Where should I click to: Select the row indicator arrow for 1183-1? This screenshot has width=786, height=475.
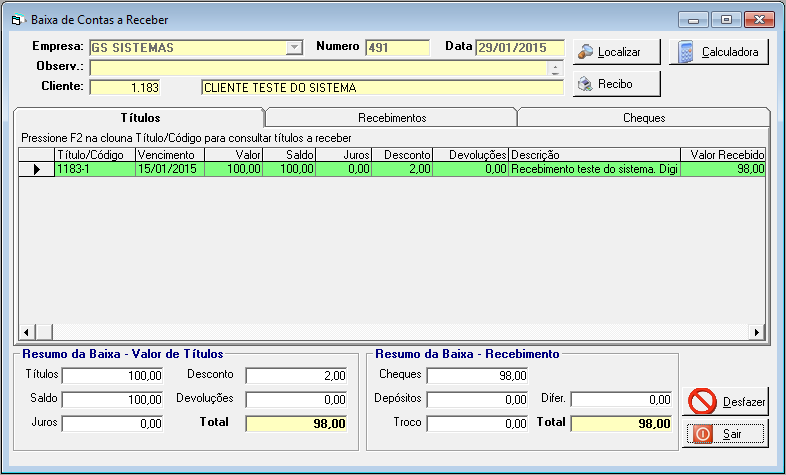37,170
